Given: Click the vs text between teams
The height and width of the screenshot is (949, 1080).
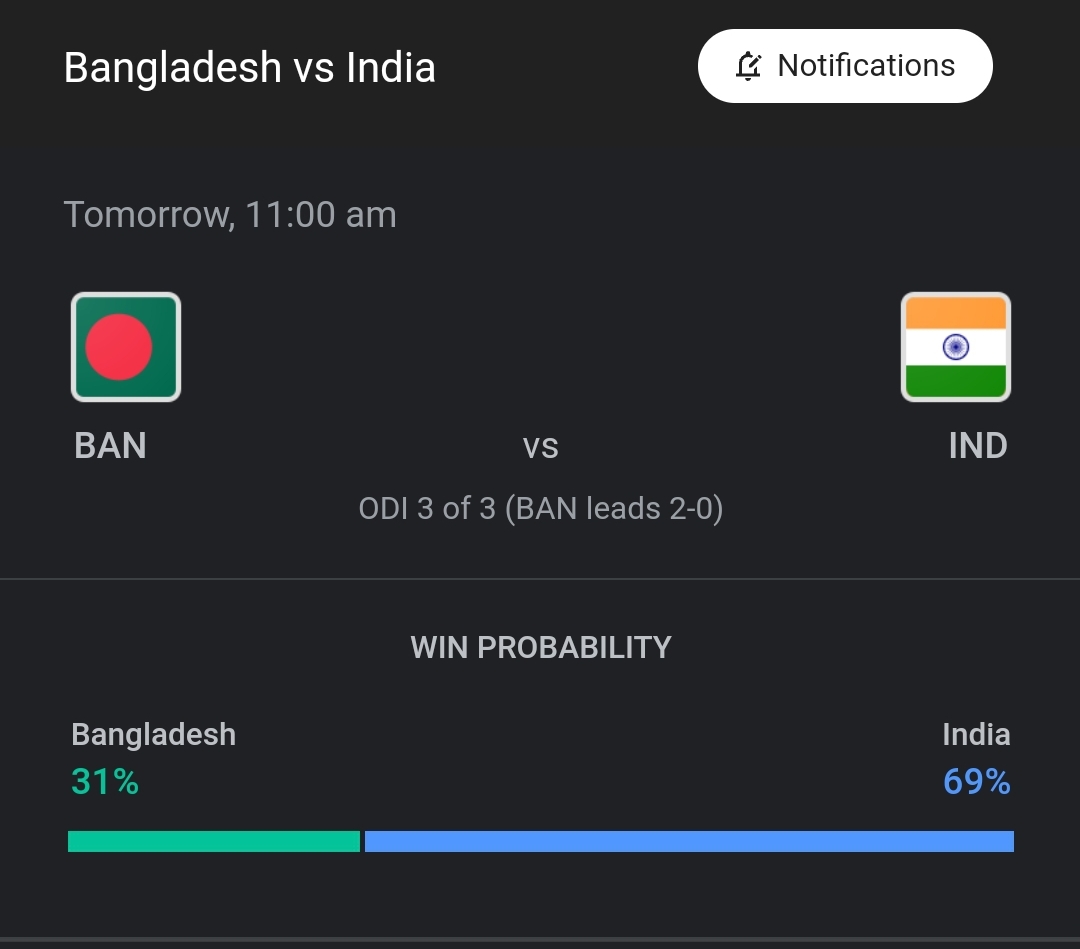Looking at the screenshot, I should click(x=541, y=447).
